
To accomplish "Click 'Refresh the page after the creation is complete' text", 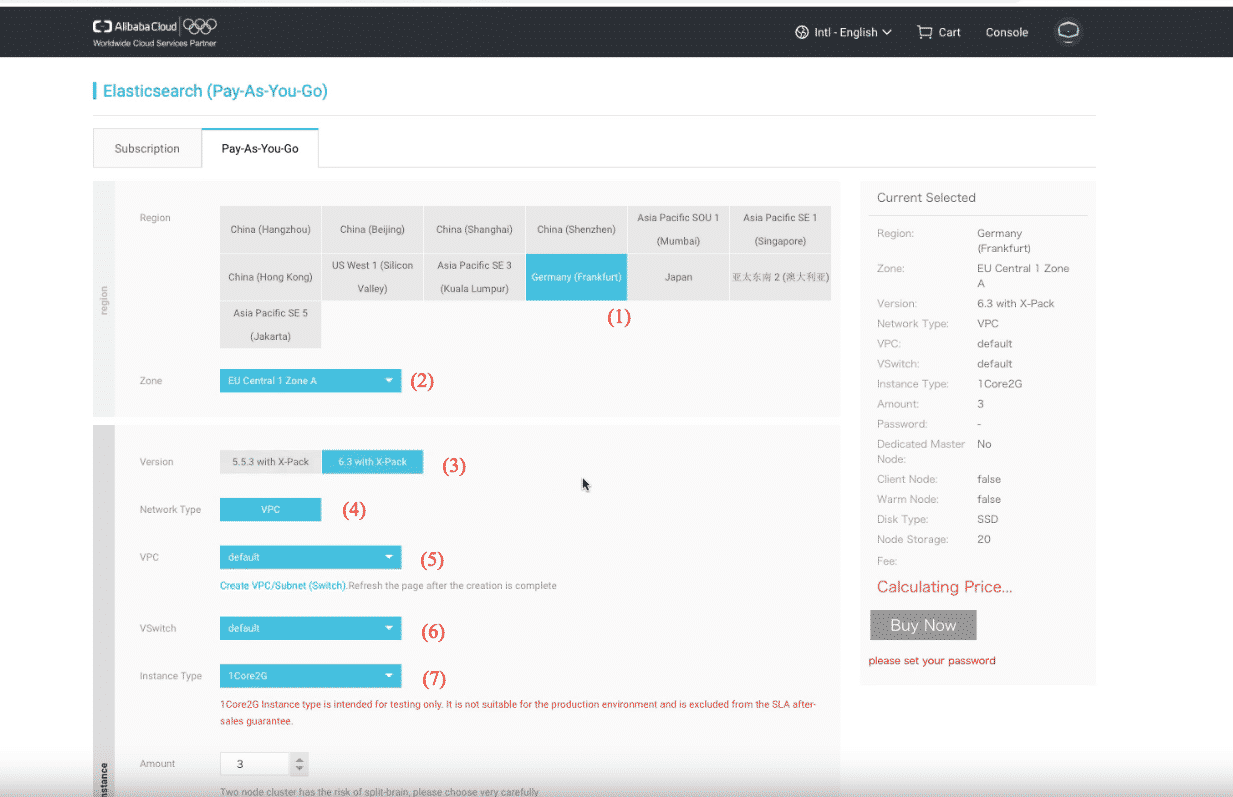I will coord(452,585).
